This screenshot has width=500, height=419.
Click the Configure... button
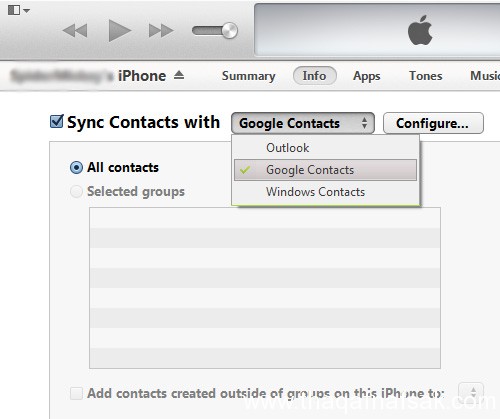tap(433, 123)
